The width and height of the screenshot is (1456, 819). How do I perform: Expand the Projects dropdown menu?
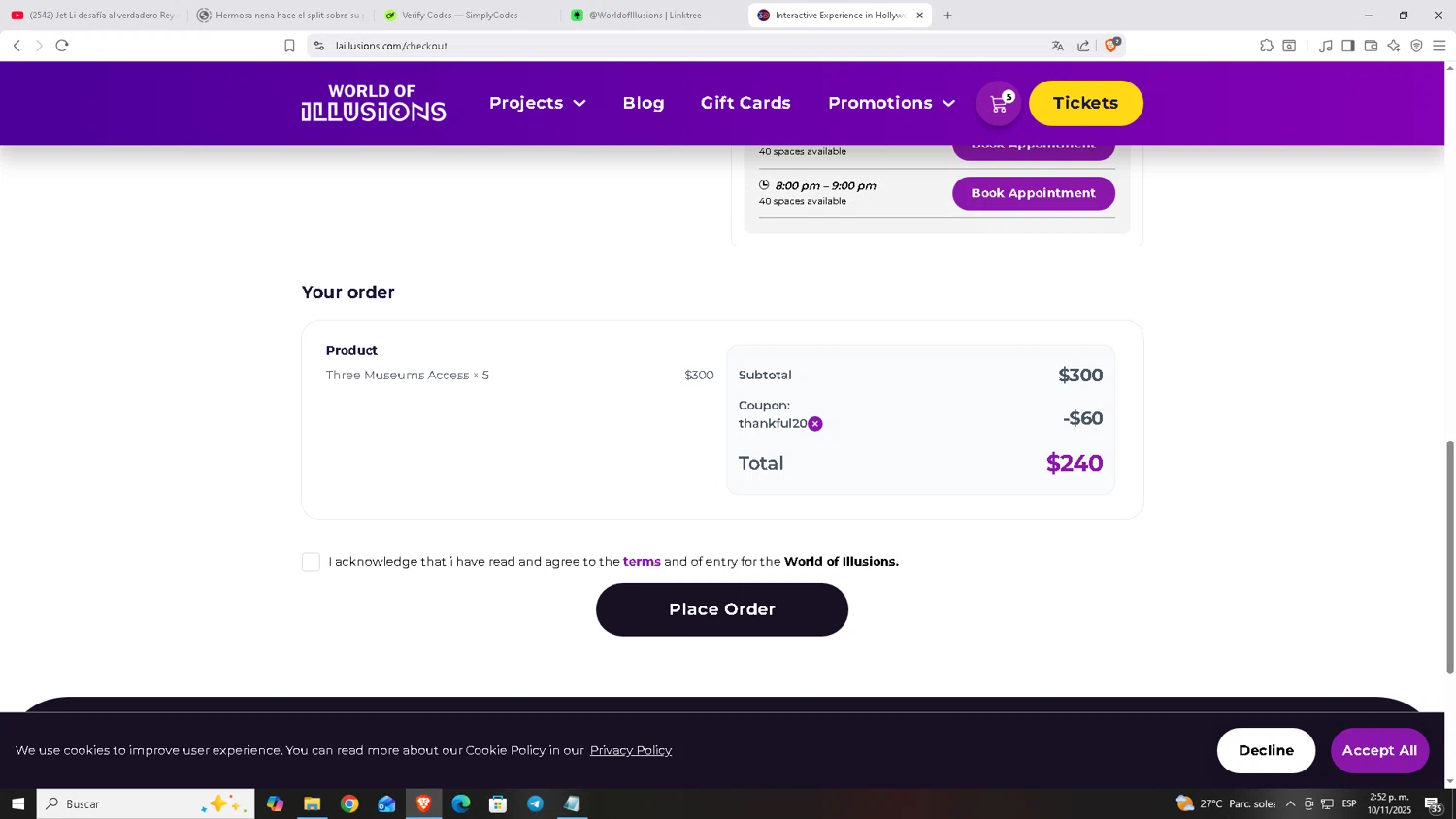pos(537,103)
